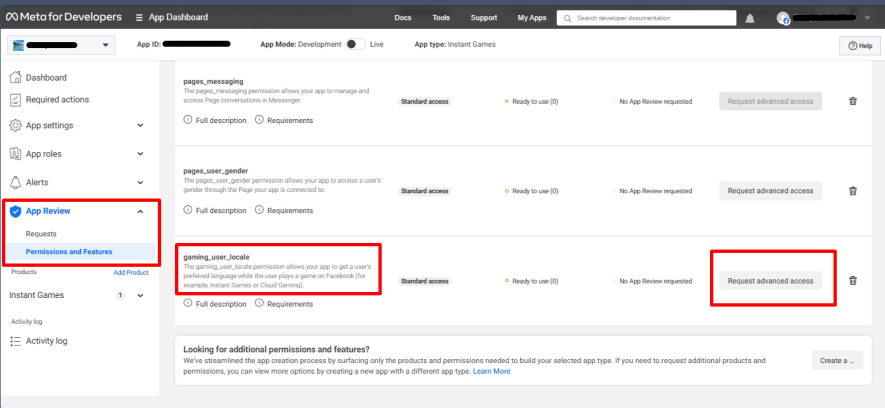The width and height of the screenshot is (885, 408).
Task: Click the Meta for Developers logo
Action: pos(64,17)
